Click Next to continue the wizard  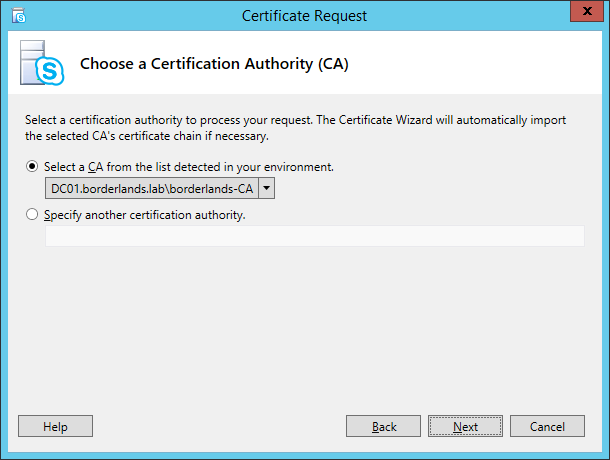click(x=465, y=426)
